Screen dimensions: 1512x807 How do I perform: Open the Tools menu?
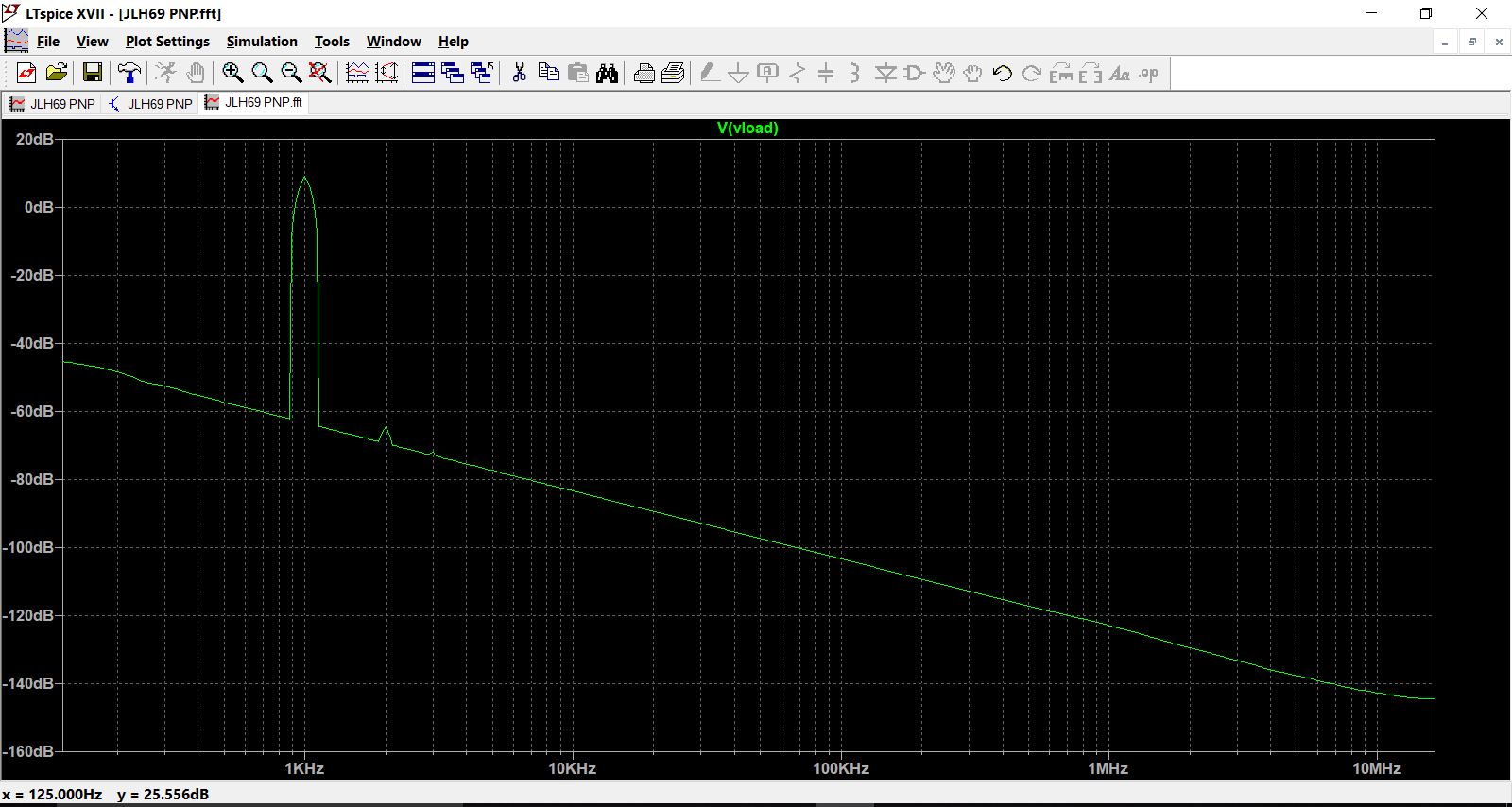[332, 42]
